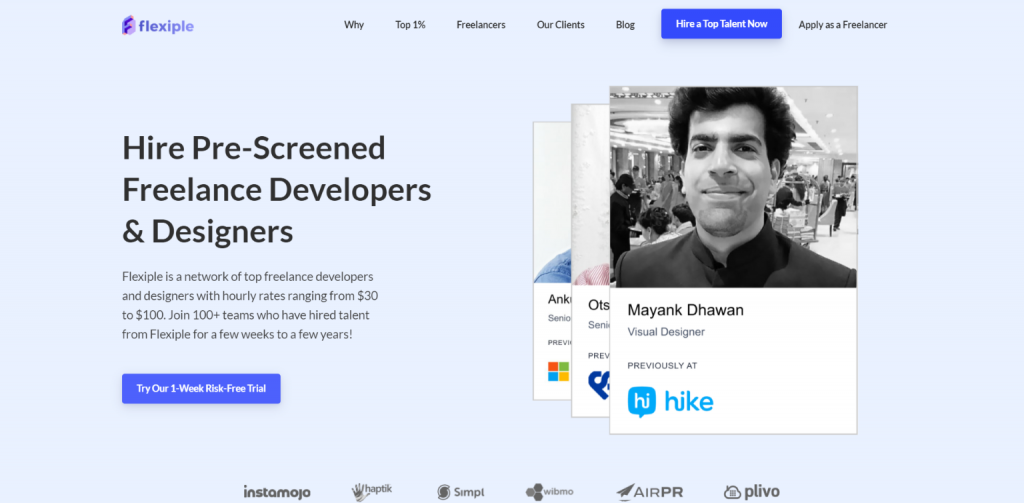
Task: Click the Instamojo client logo
Action: coord(277,492)
